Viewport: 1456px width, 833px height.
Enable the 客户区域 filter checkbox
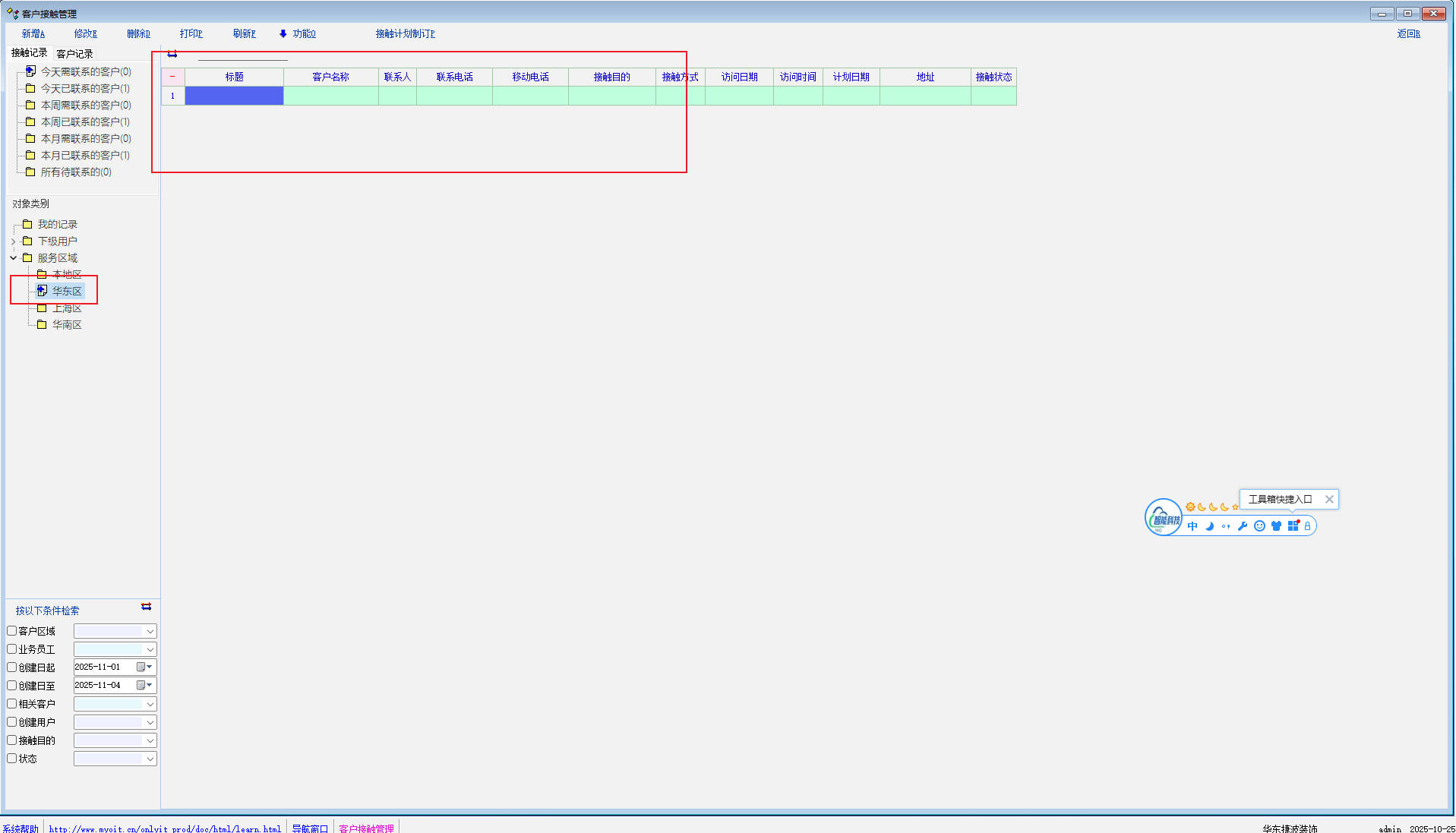tap(12, 631)
